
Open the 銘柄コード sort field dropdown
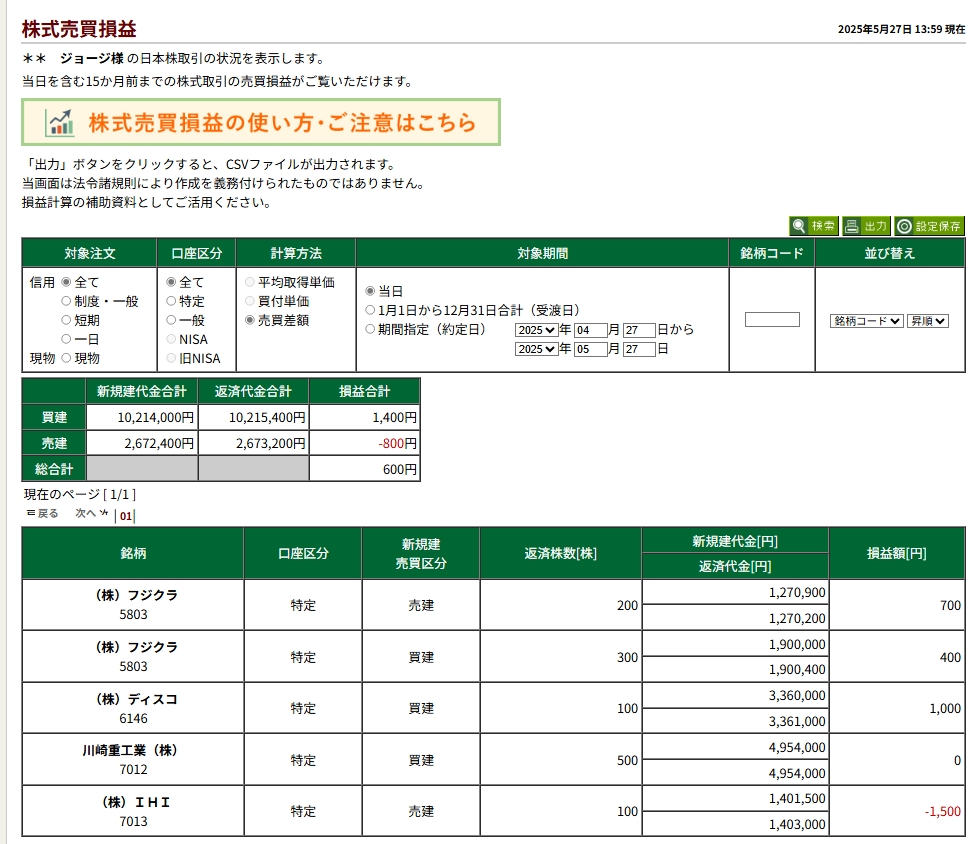coord(866,321)
